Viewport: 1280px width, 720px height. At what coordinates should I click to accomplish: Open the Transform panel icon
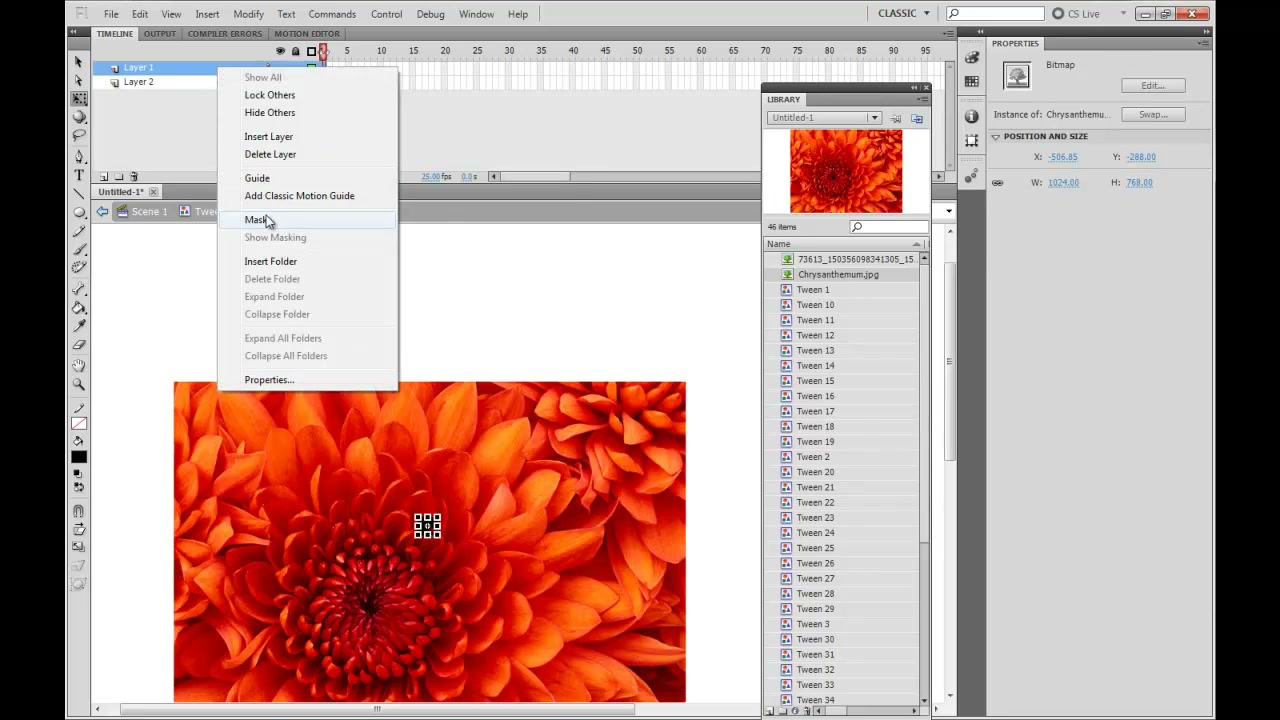(x=972, y=141)
